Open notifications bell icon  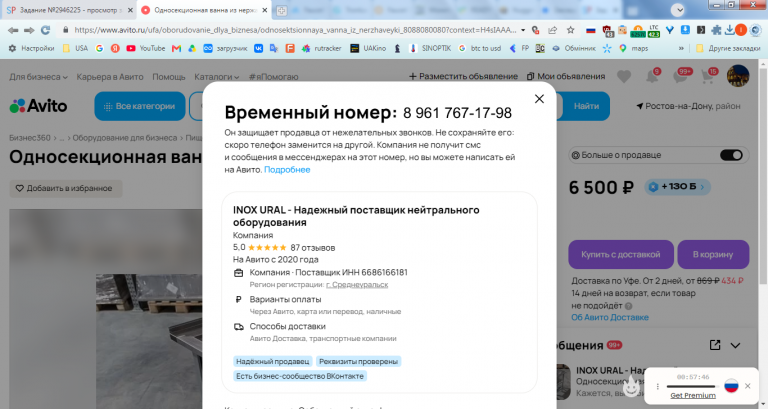652,76
